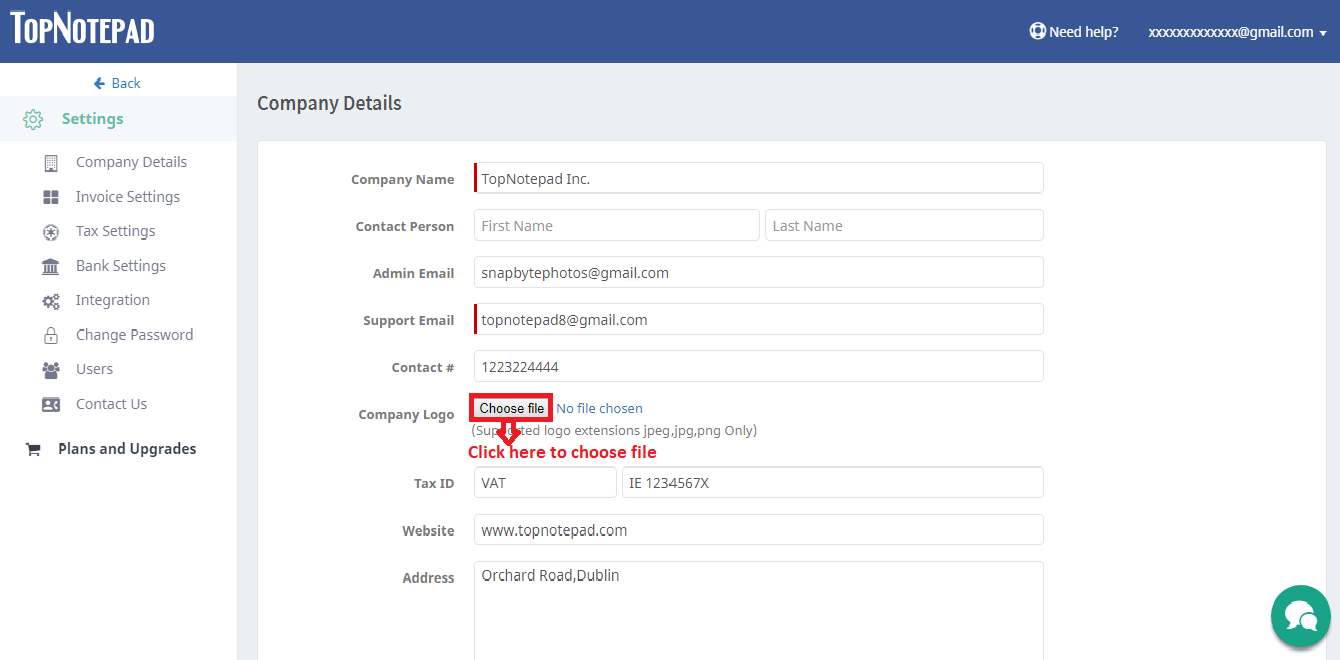Click the Users group icon
The width and height of the screenshot is (1340, 660).
click(x=51, y=370)
